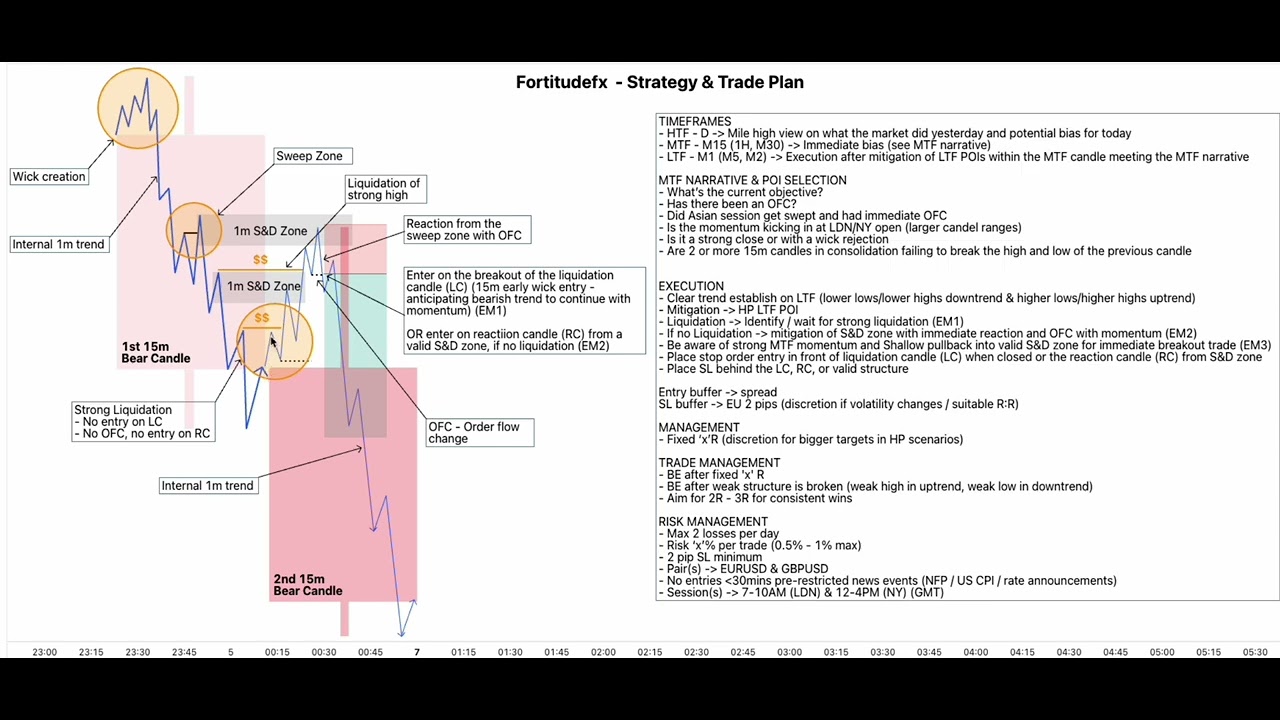
Task: Click the 'SL buffer -> EU 2 pips' line
Action: pyautogui.click(x=839, y=404)
